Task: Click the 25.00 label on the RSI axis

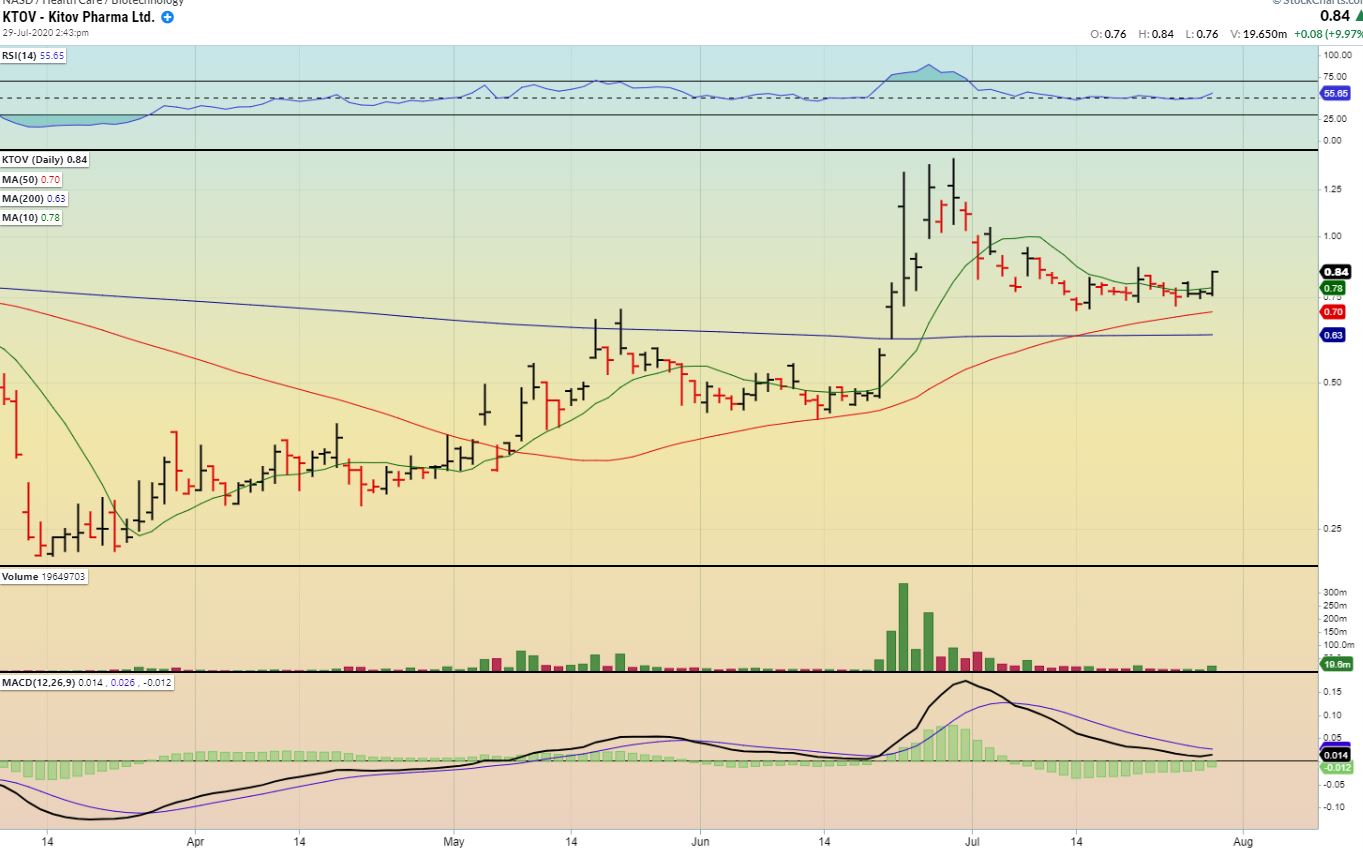Action: click(1334, 117)
